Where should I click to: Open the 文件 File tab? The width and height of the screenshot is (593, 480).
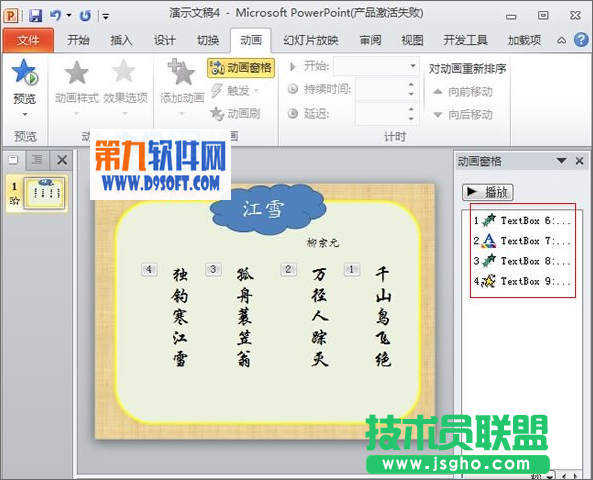(x=28, y=40)
